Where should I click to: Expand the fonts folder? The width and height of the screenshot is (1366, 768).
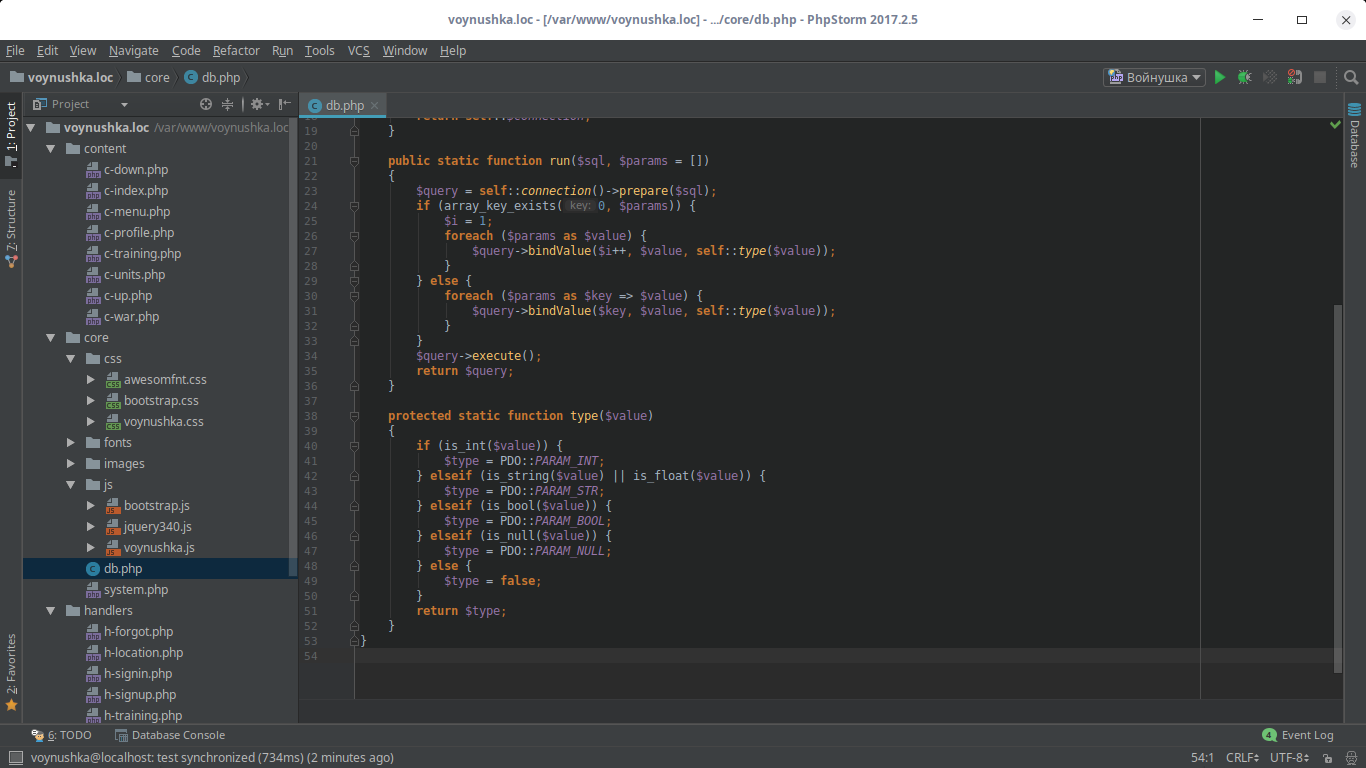71,443
